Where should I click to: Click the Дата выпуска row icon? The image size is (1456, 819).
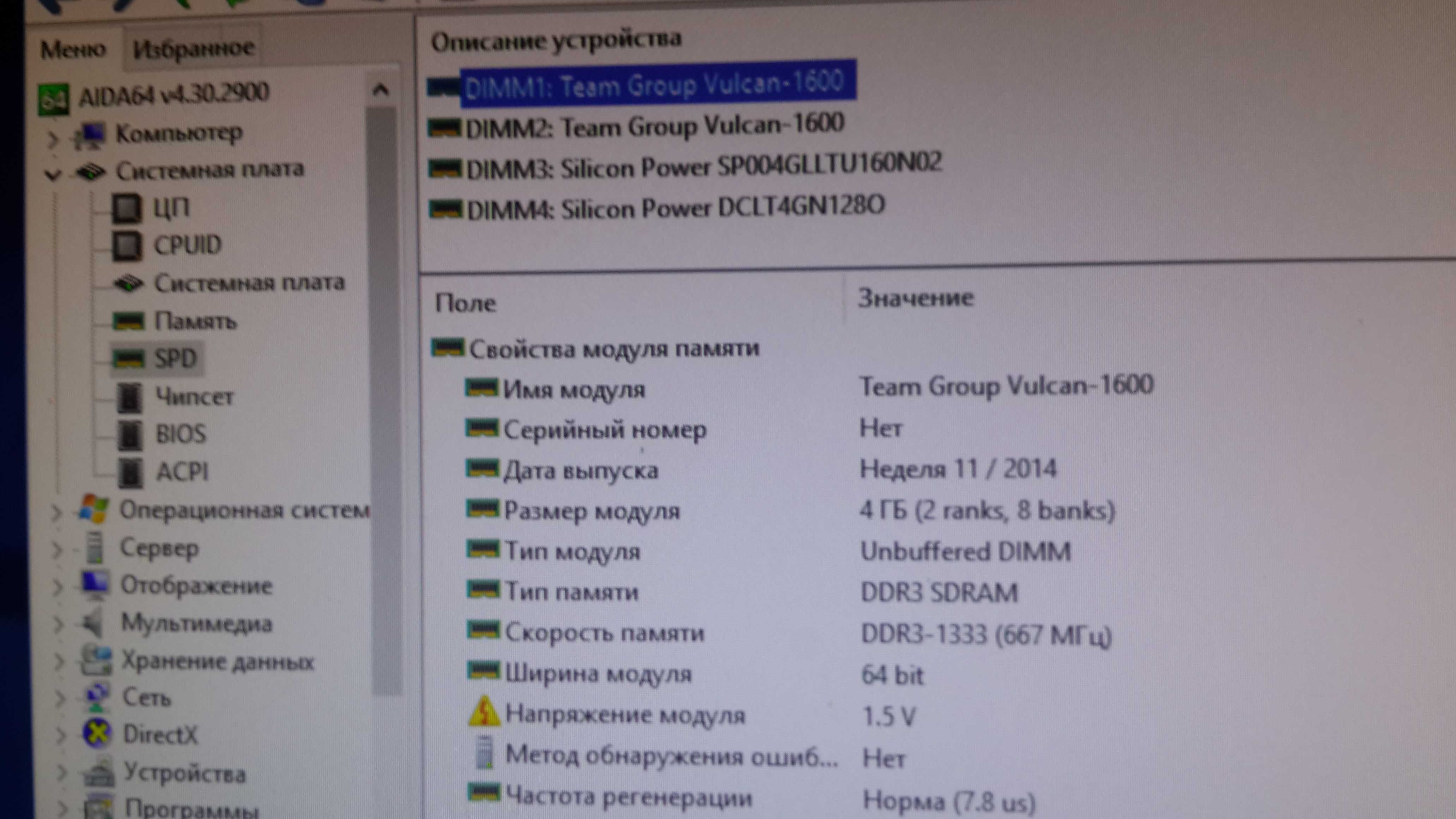point(482,469)
